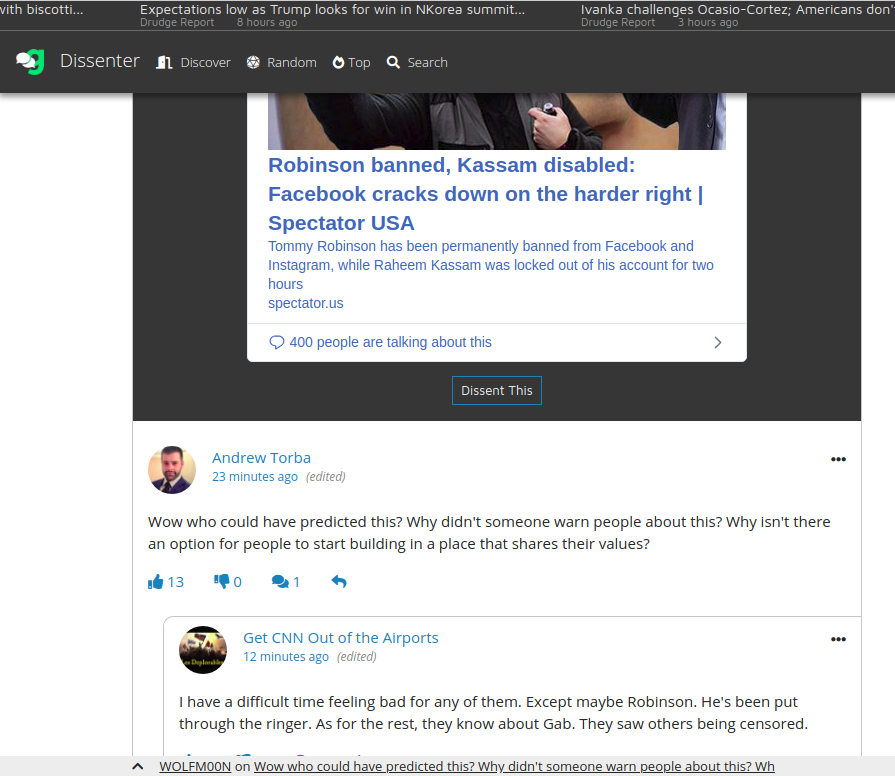Image resolution: width=895 pixels, height=776 pixels.
Task: Click the 12 minutes ago timestamp
Action: click(286, 657)
